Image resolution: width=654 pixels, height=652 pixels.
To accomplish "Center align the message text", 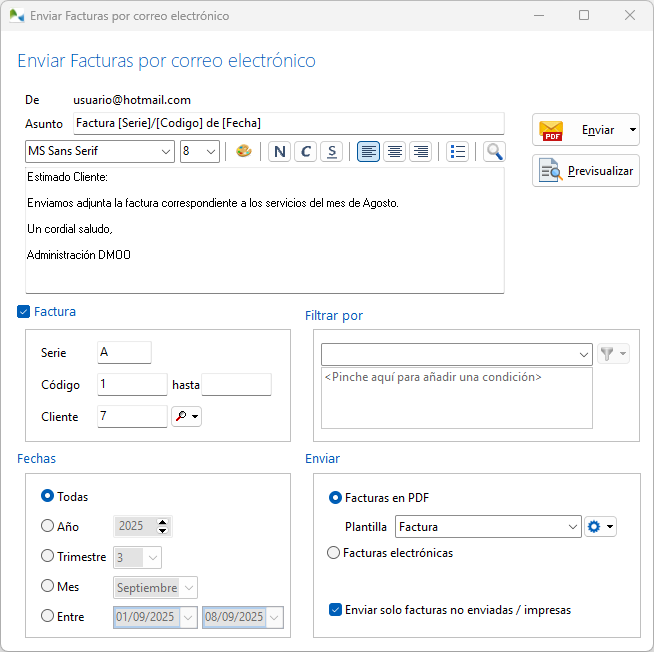I will click(x=395, y=152).
